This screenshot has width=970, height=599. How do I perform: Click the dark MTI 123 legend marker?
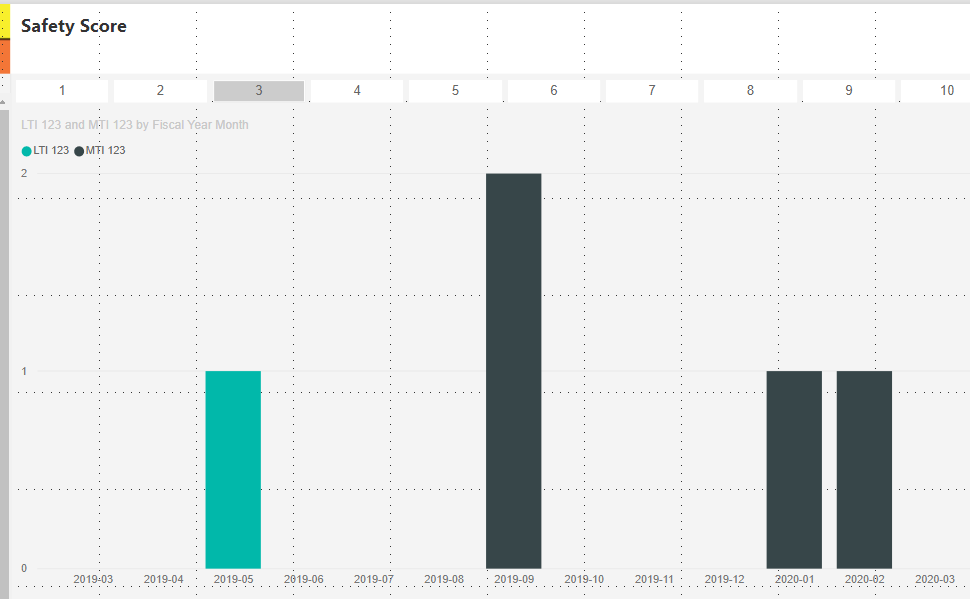[79, 151]
